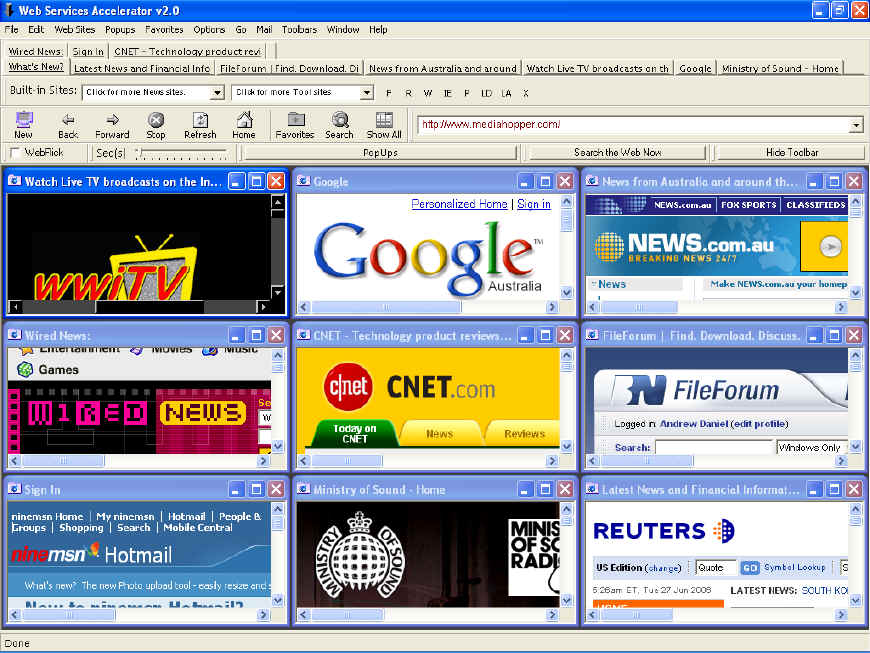Expand the 'Click for more Tool sites' dropdown
This screenshot has height=653, width=870.
coord(367,93)
